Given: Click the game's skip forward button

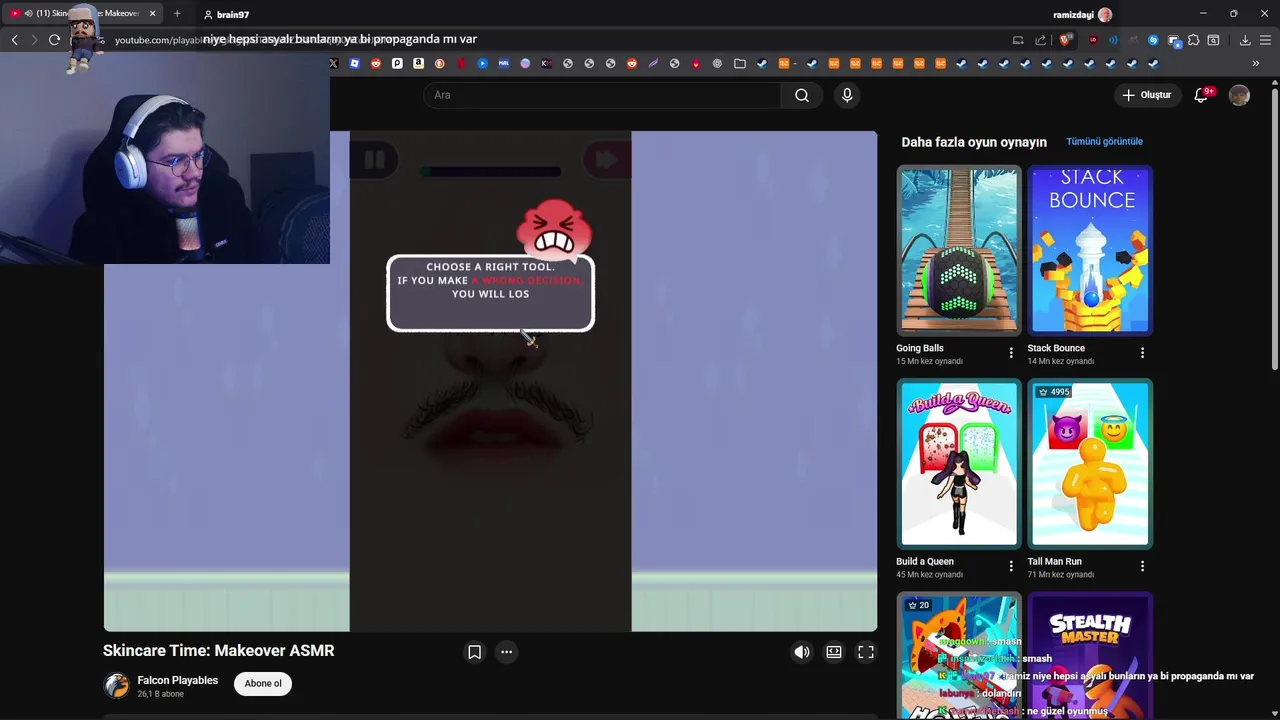Looking at the screenshot, I should [x=606, y=160].
